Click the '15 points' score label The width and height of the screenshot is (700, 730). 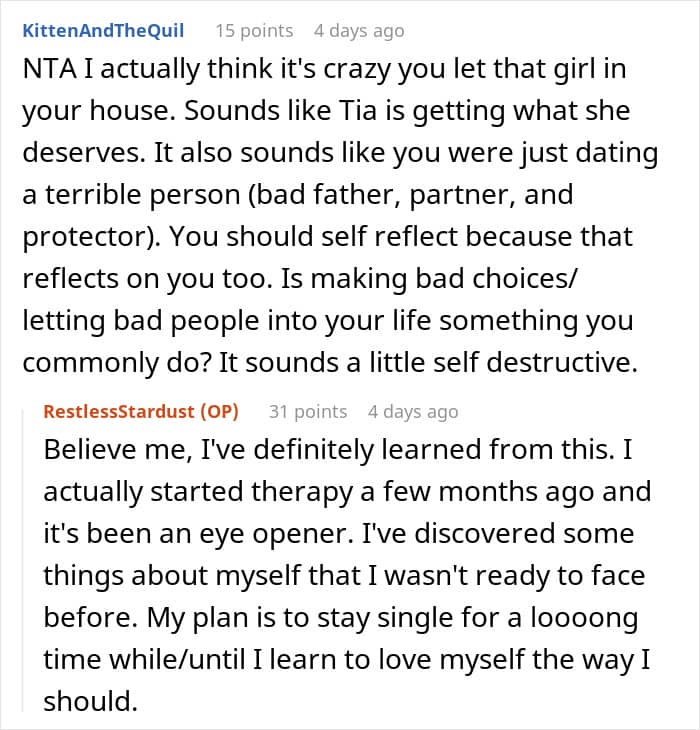point(254,31)
